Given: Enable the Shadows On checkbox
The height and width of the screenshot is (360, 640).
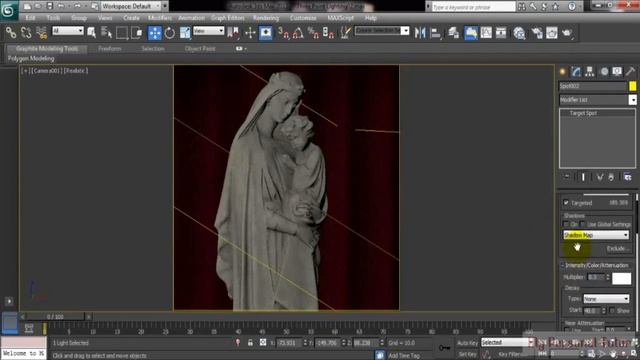Looking at the screenshot, I should [x=566, y=224].
